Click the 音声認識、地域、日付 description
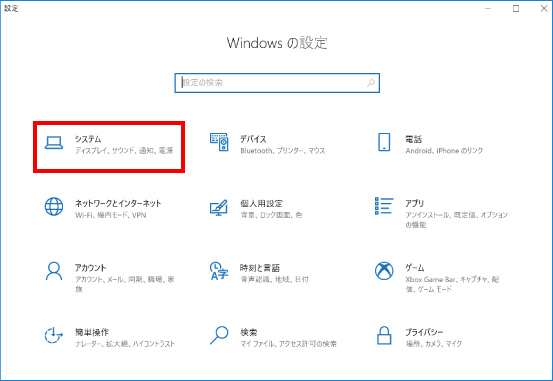 coord(274,279)
